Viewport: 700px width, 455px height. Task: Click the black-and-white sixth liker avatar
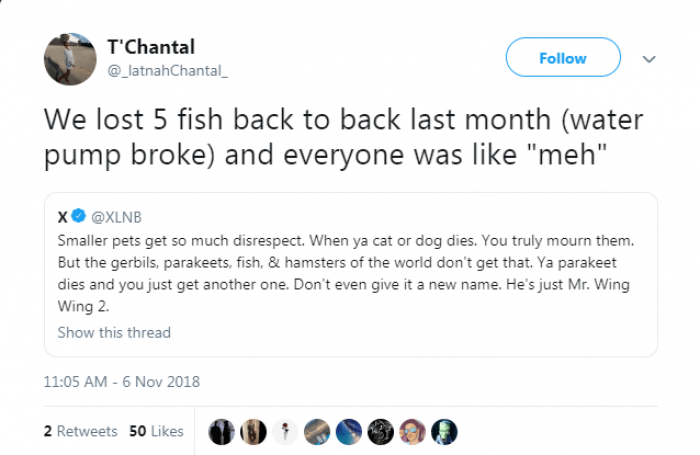pyautogui.click(x=381, y=431)
